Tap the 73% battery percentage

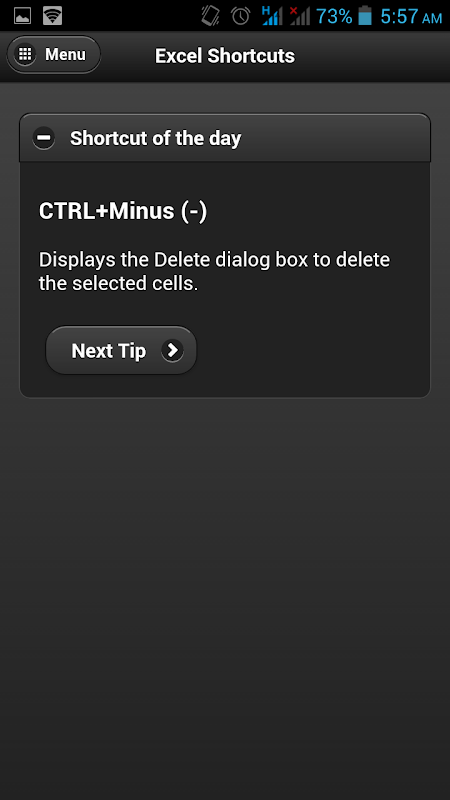coord(334,16)
